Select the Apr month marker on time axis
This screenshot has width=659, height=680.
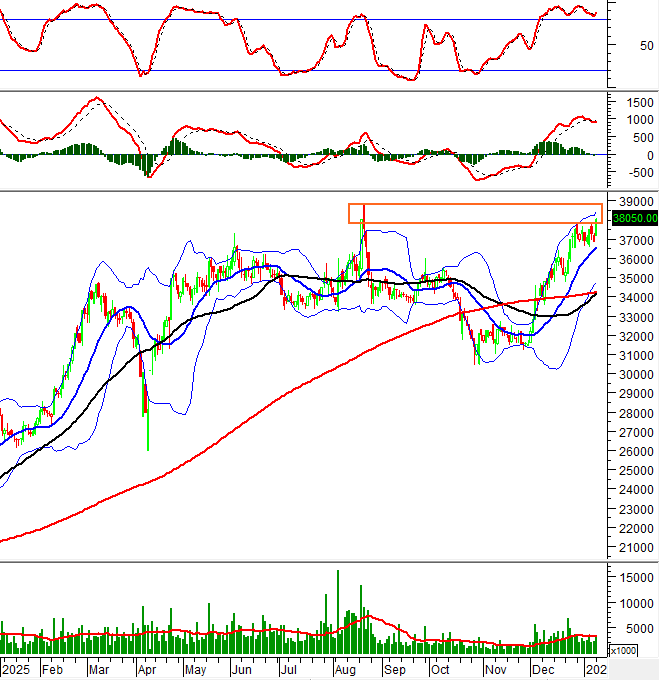147,669
